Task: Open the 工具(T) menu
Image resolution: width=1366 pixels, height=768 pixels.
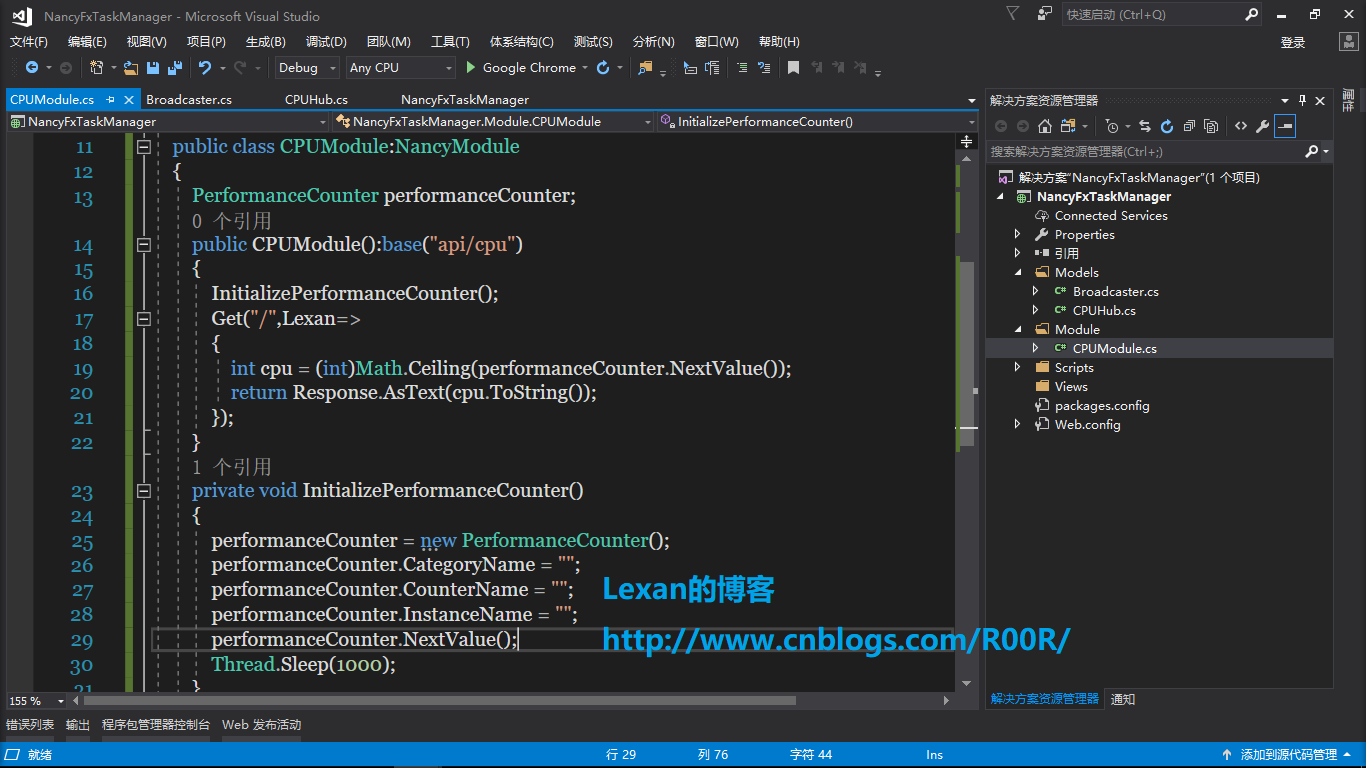Action: pyautogui.click(x=450, y=42)
